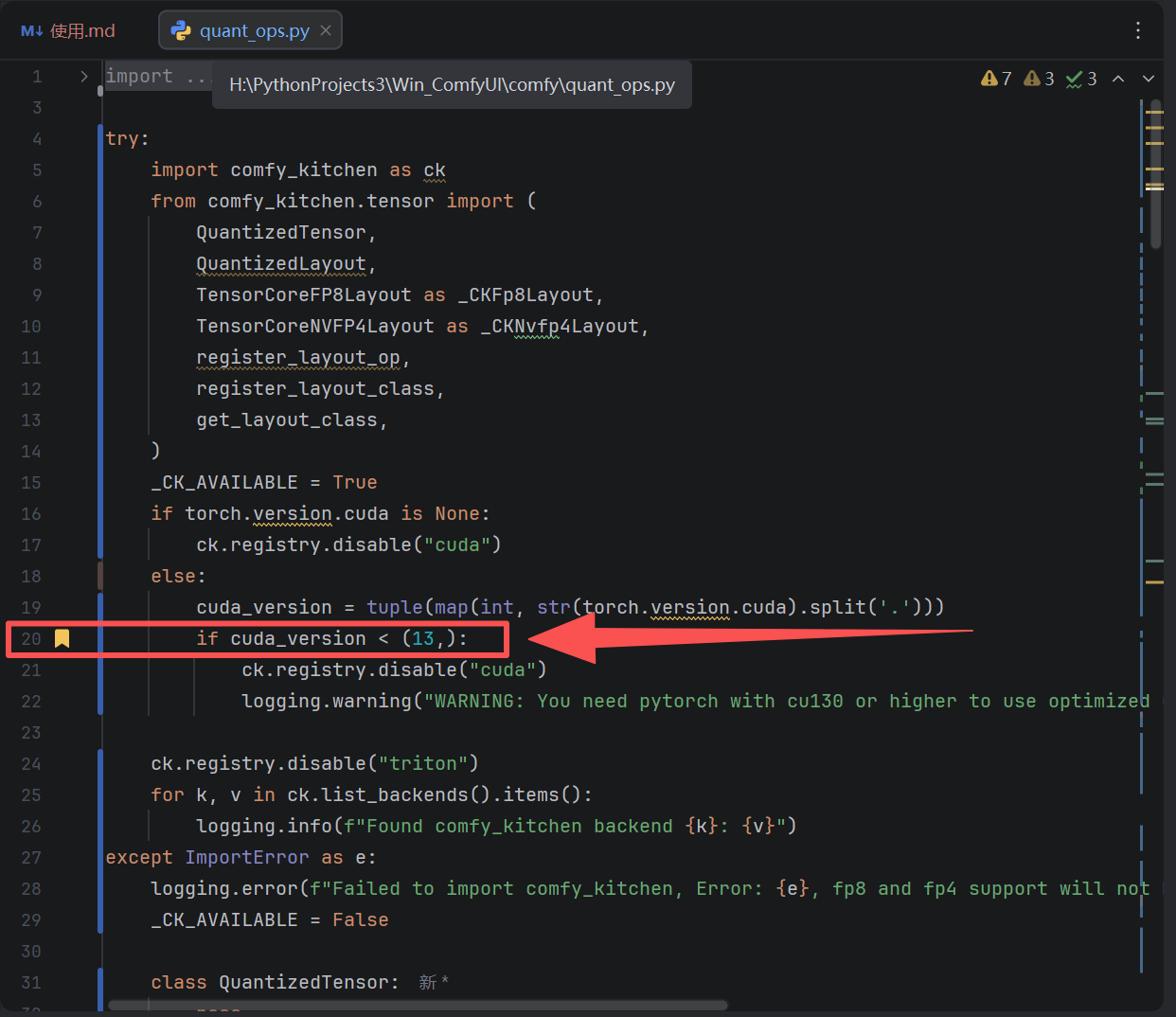Click on 'register_layout_op' on line 11
1176x1017 pixels.
pos(298,357)
